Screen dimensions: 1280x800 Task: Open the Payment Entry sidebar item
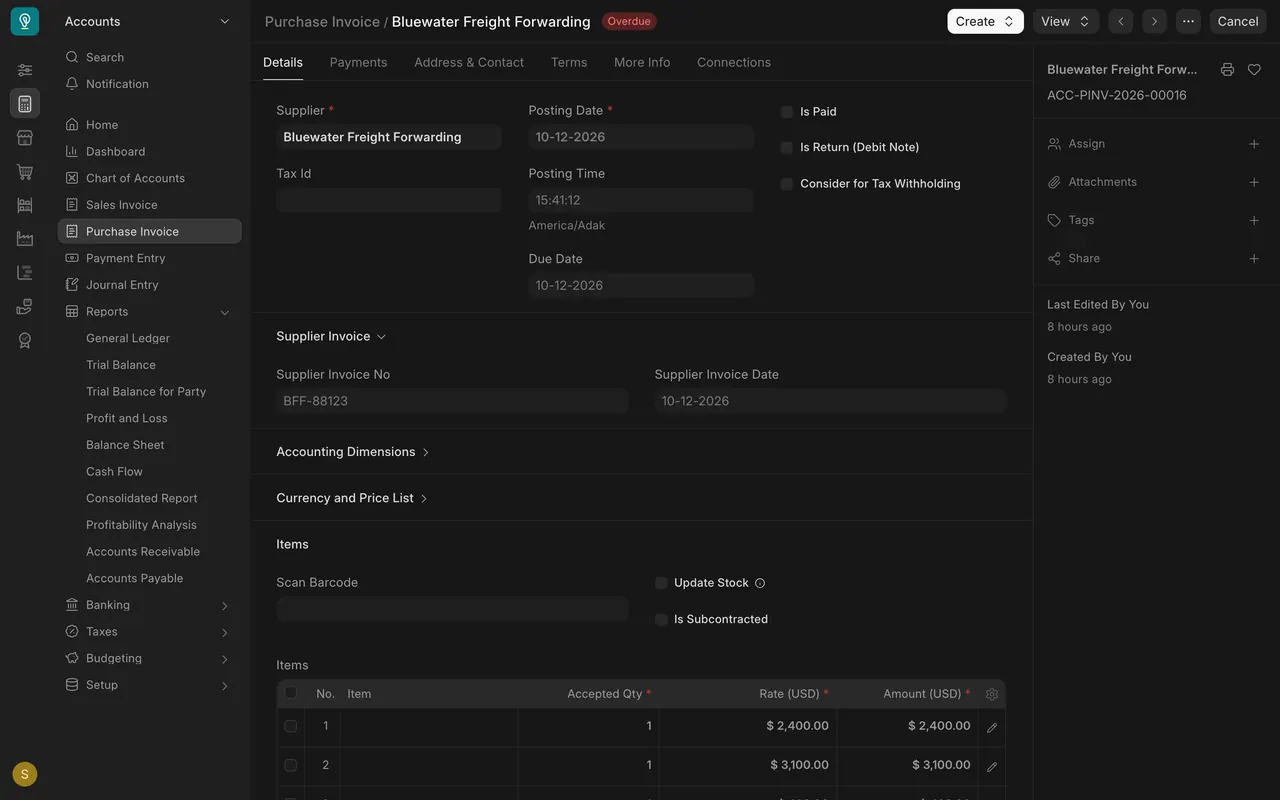149,258
